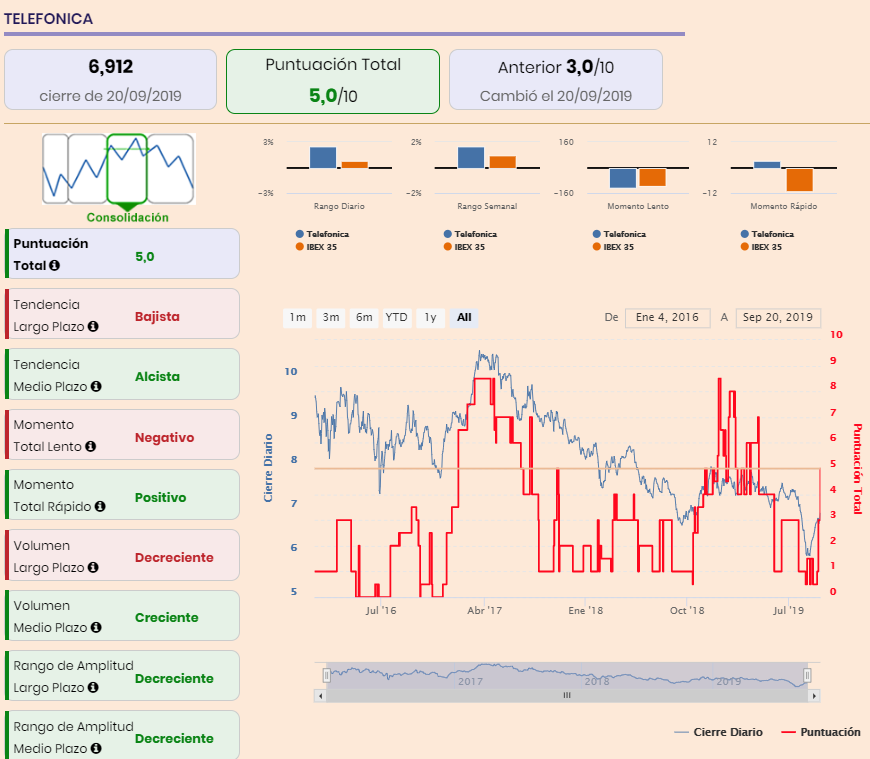
Task: Click the 6,912 closing price card
Action: [x=110, y=79]
